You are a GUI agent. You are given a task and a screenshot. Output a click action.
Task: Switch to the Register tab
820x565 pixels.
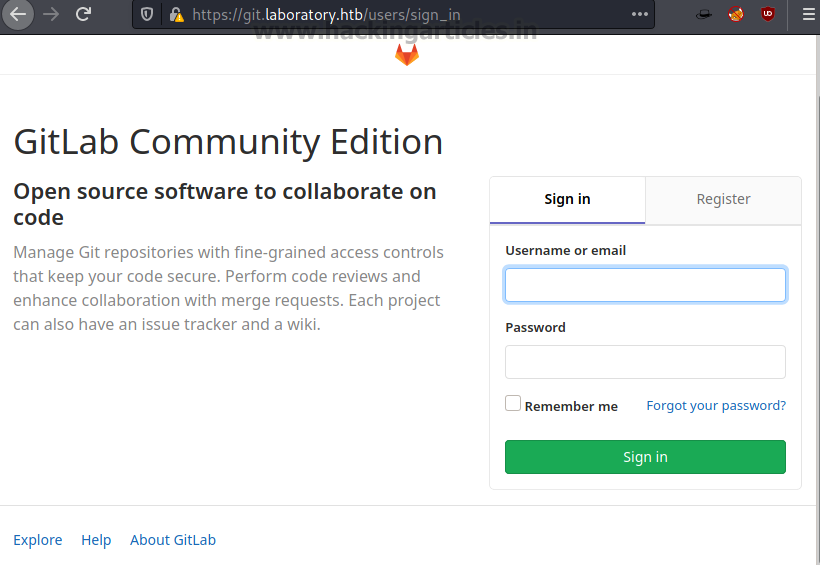(x=723, y=199)
